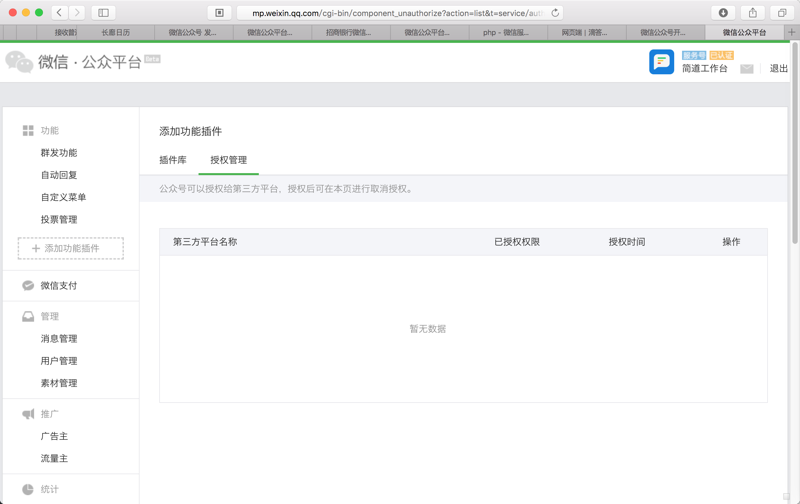Click the 第三方平台名称 column header

(x=205, y=242)
